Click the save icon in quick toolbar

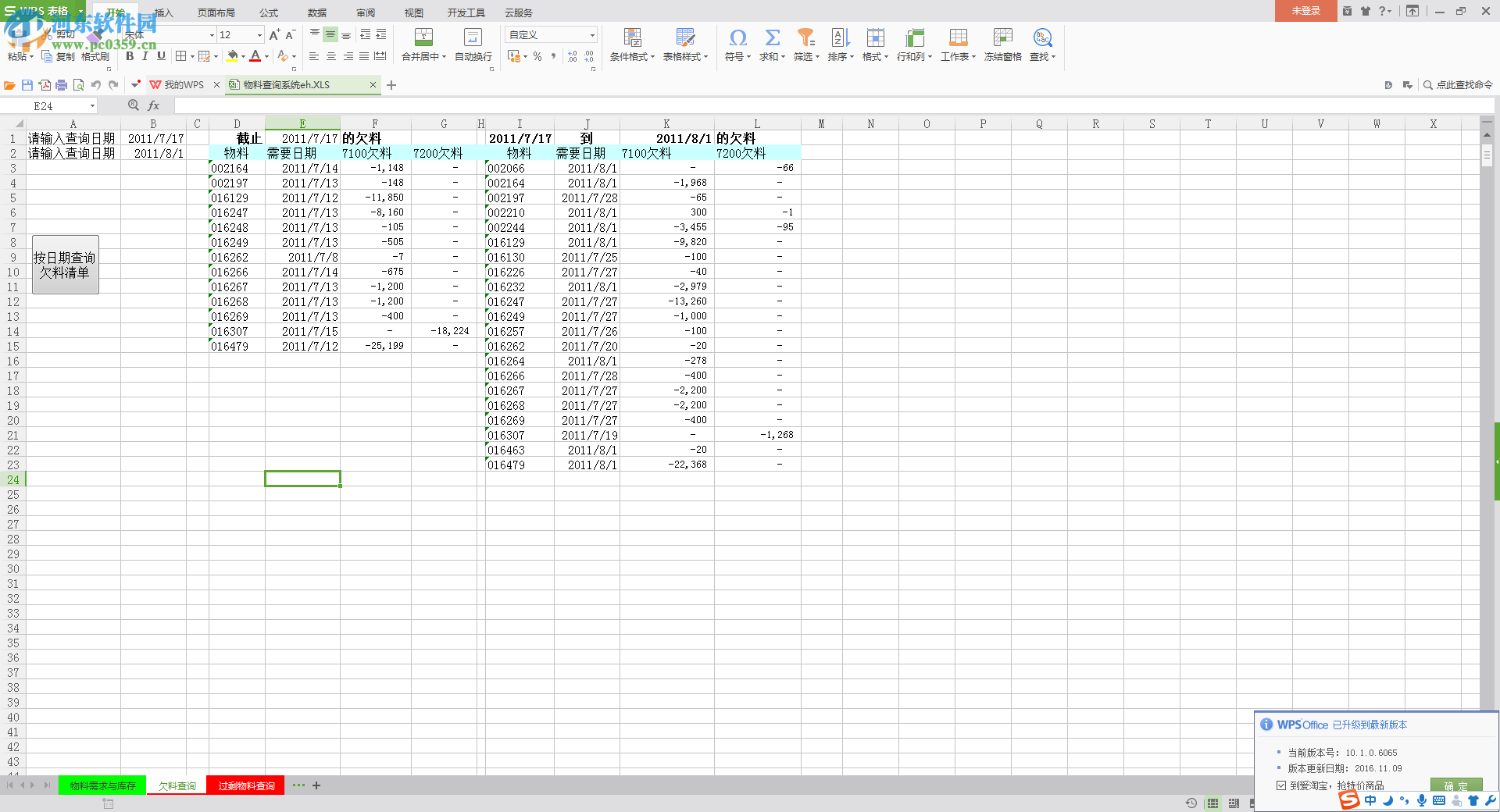pos(27,85)
